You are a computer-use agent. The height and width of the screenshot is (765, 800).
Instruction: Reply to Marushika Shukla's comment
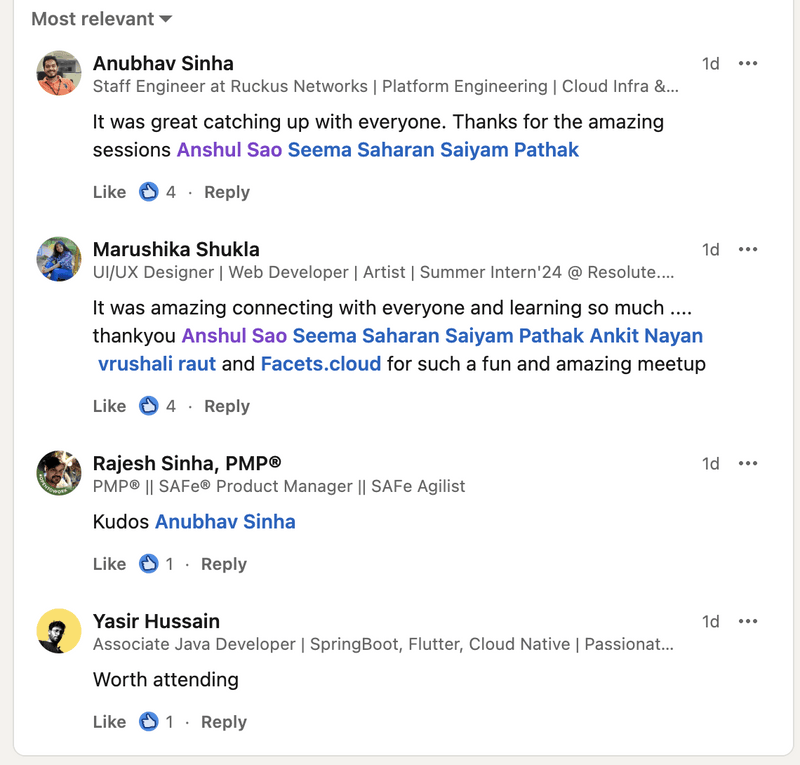(227, 405)
